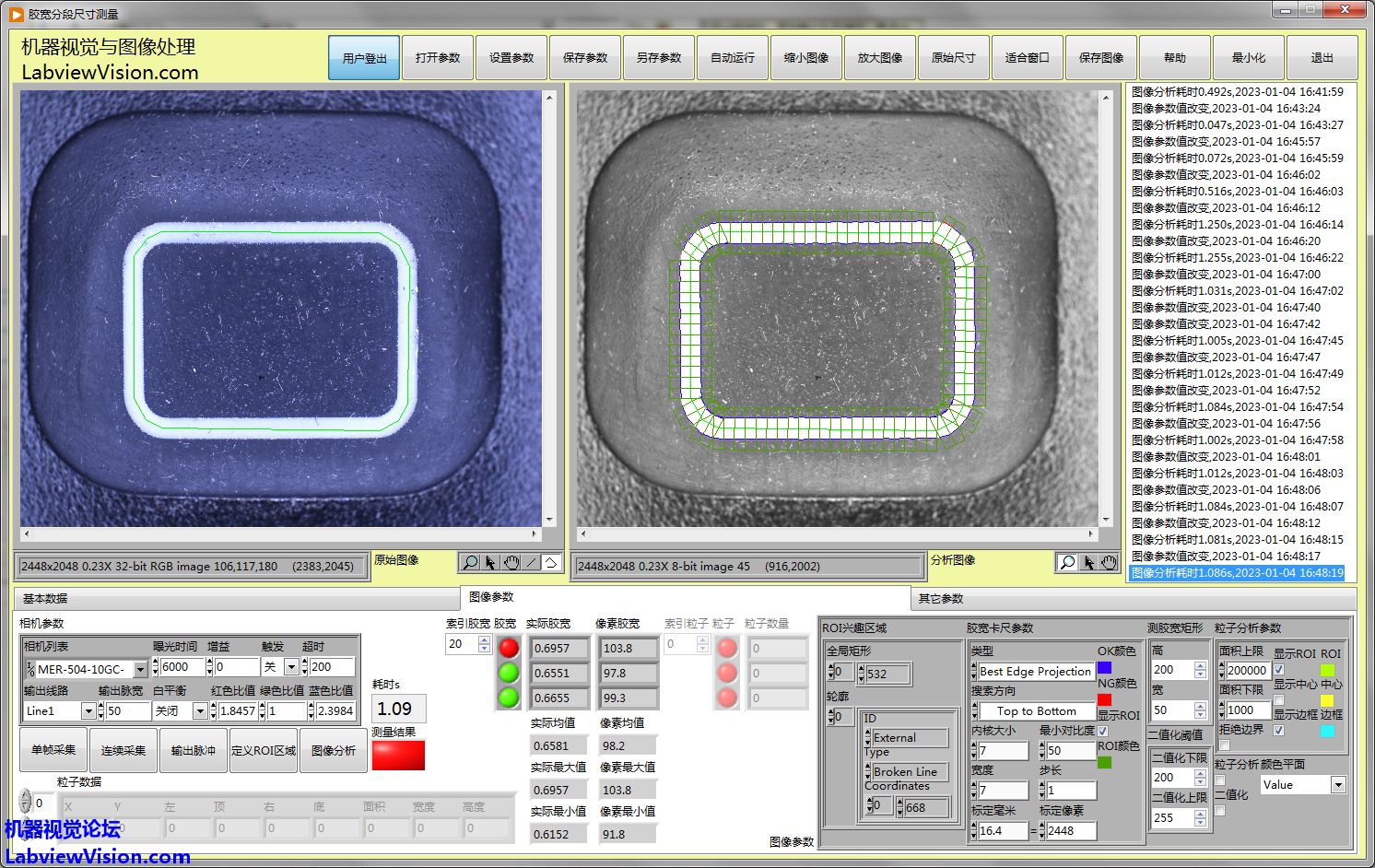1375x868 pixels.
Task: Click the red NG颜色 color swatch
Action: [1104, 700]
